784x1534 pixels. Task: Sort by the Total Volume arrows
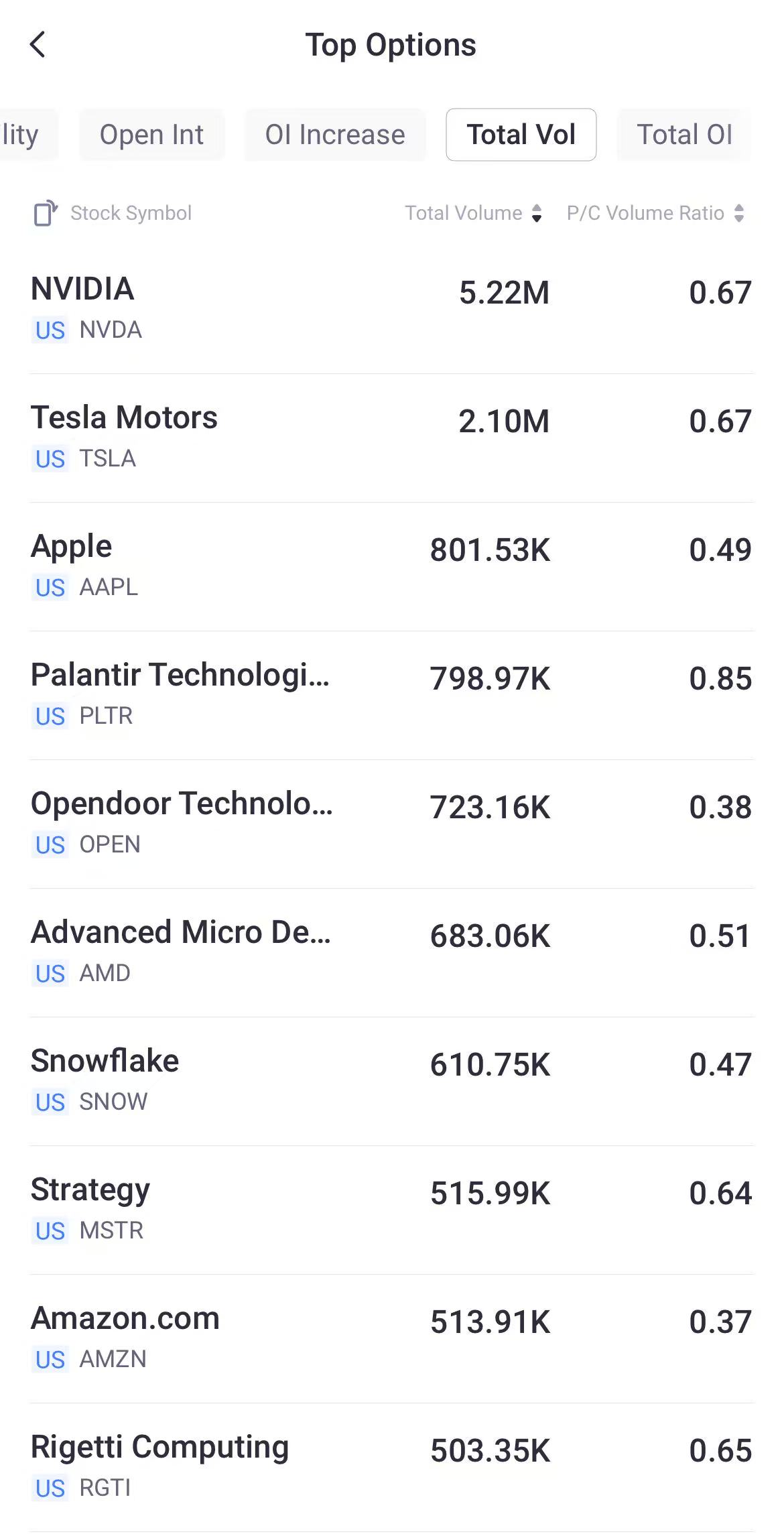coord(536,213)
